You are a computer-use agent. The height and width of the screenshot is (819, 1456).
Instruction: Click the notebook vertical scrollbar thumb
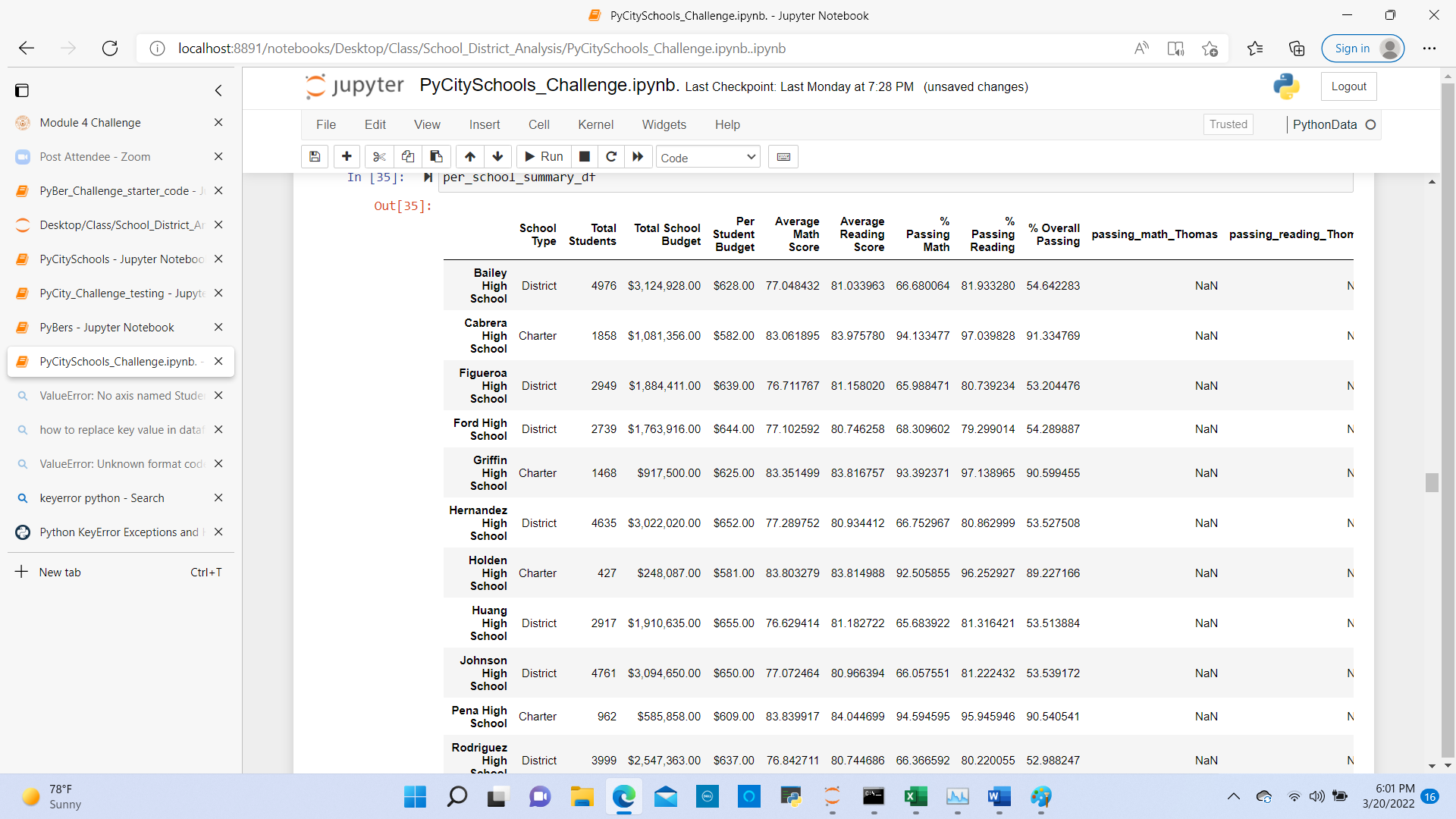point(1432,482)
